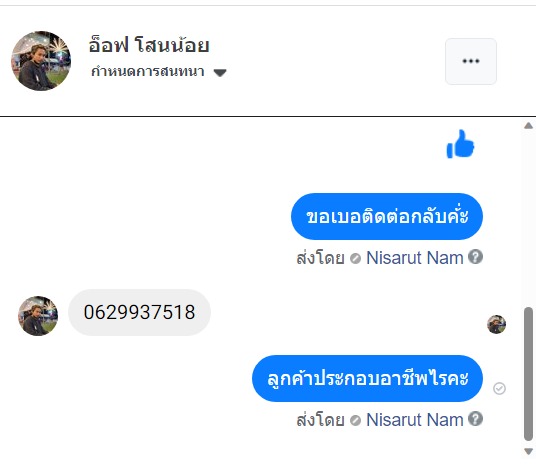
Task: Click the scrollbar up arrow
Action: [528, 126]
